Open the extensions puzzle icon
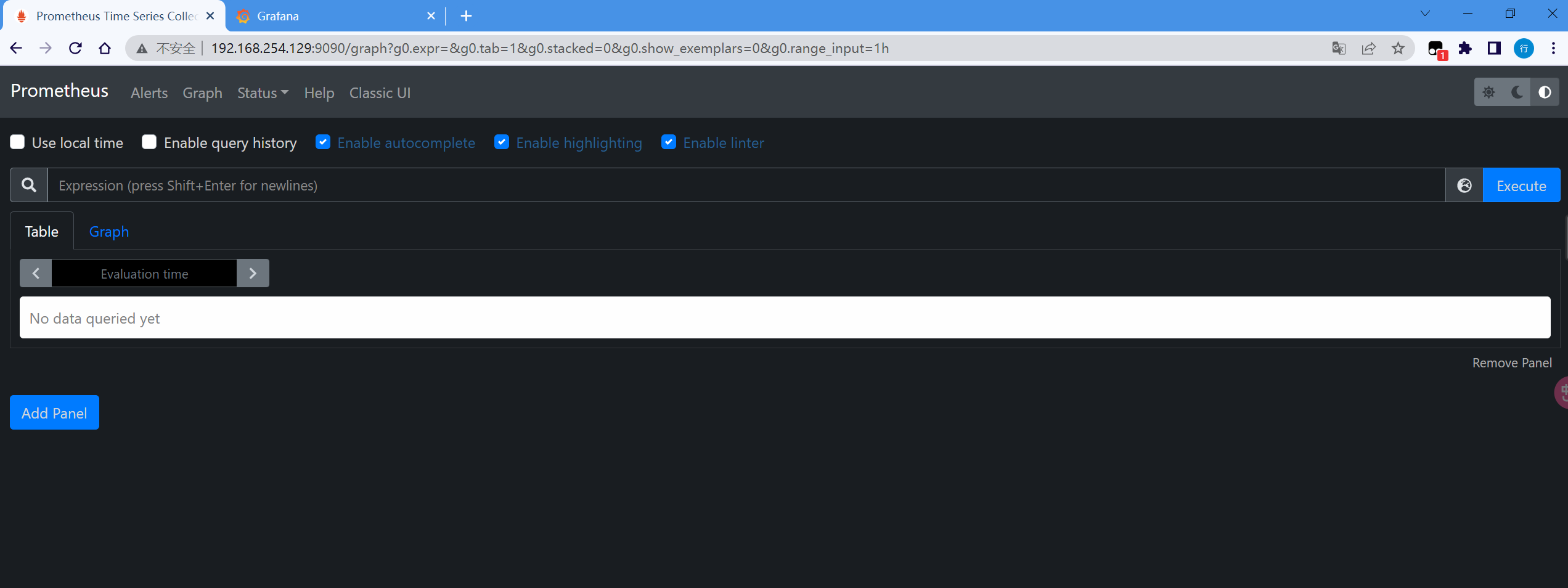 [x=1465, y=48]
